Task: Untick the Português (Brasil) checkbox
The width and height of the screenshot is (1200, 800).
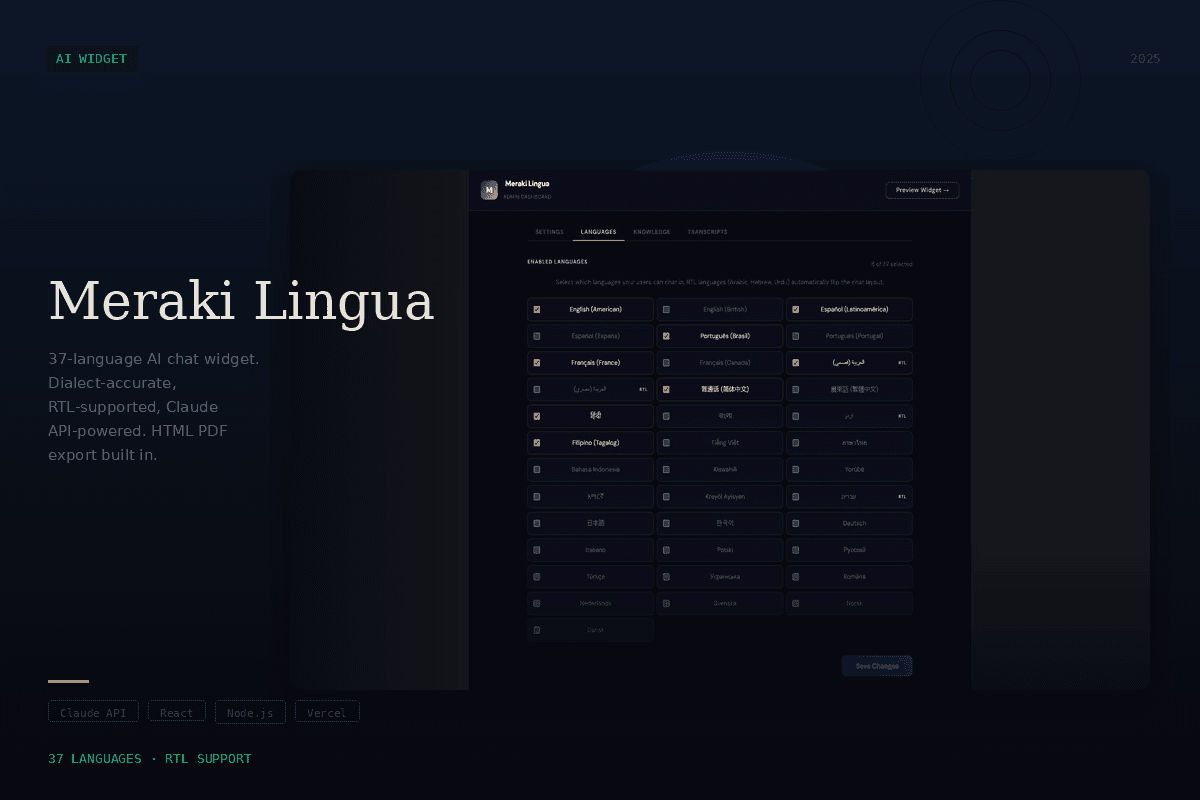Action: tap(666, 336)
